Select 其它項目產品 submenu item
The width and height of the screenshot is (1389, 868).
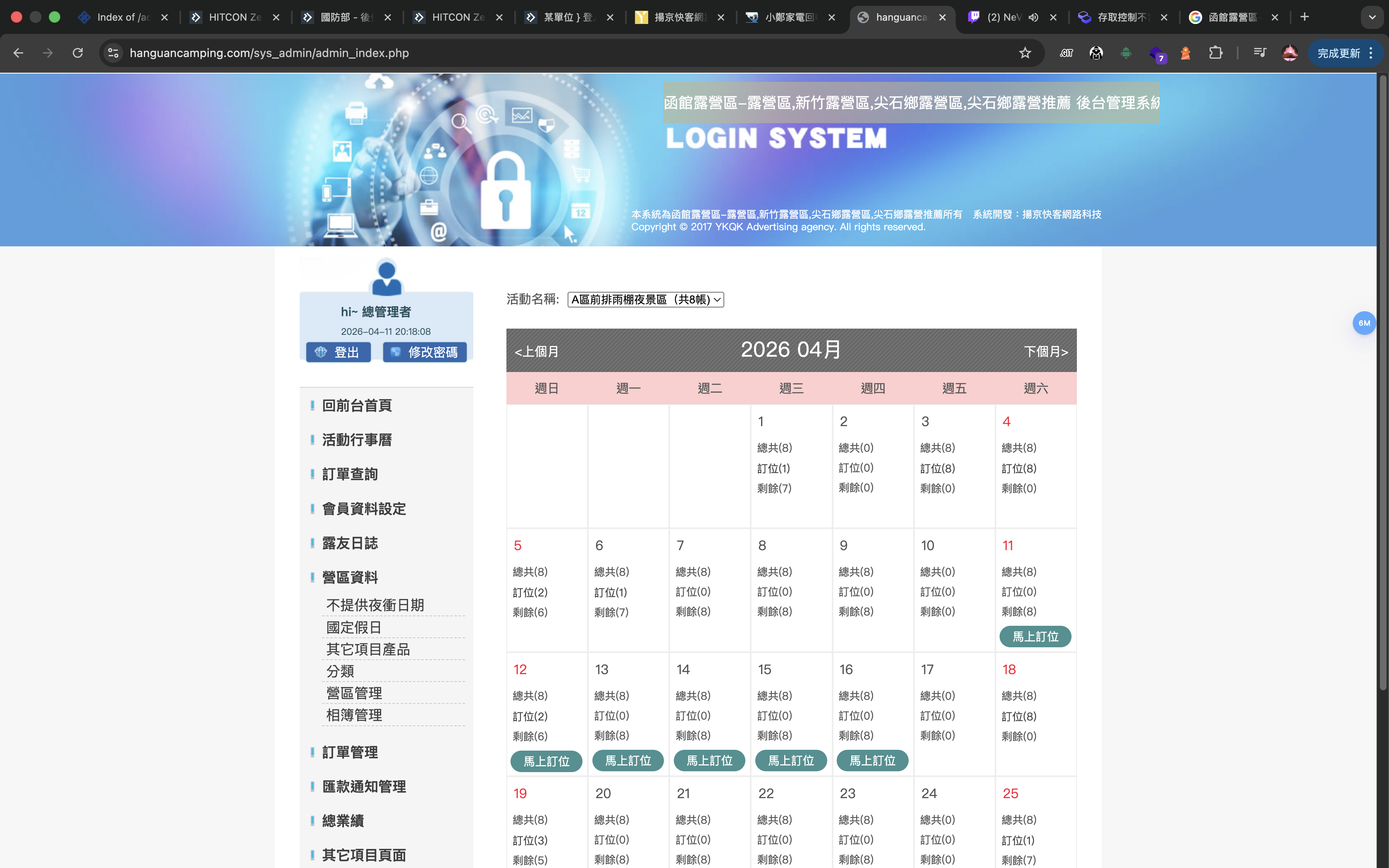(x=368, y=649)
